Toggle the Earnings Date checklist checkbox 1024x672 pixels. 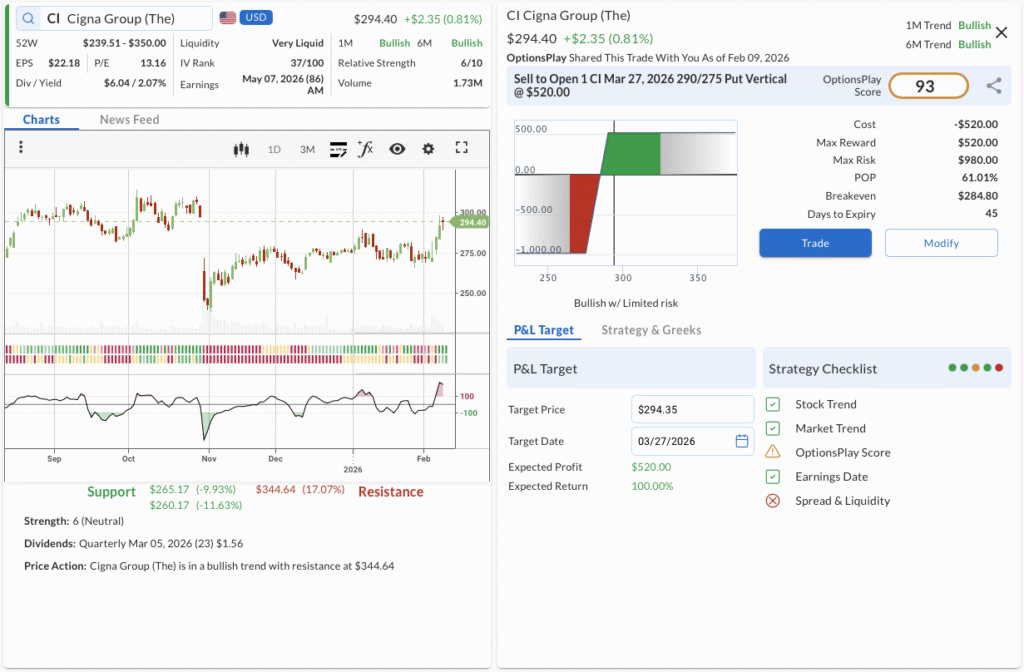tap(772, 477)
